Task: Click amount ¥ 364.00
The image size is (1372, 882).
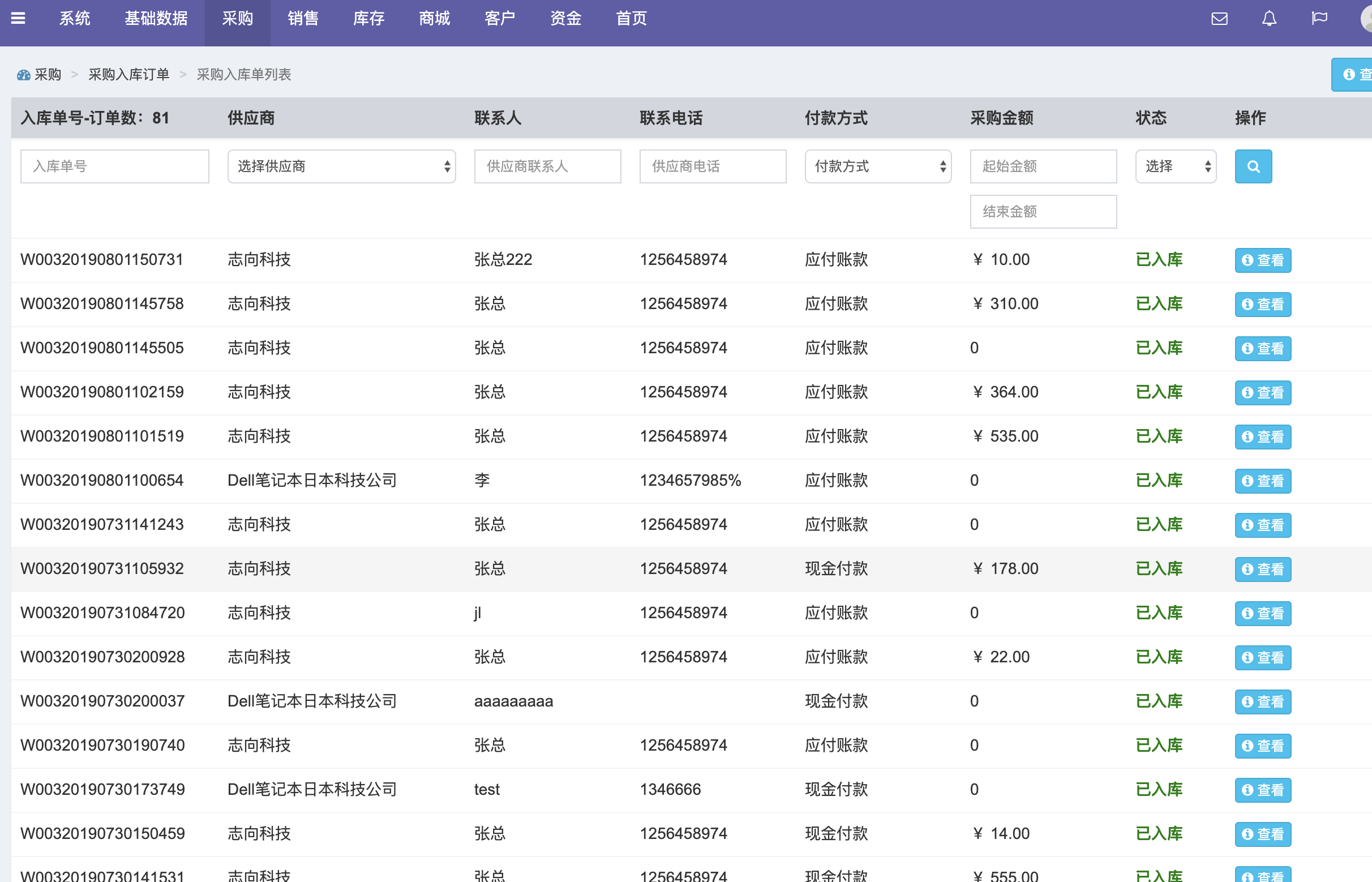Action: [x=1006, y=392]
